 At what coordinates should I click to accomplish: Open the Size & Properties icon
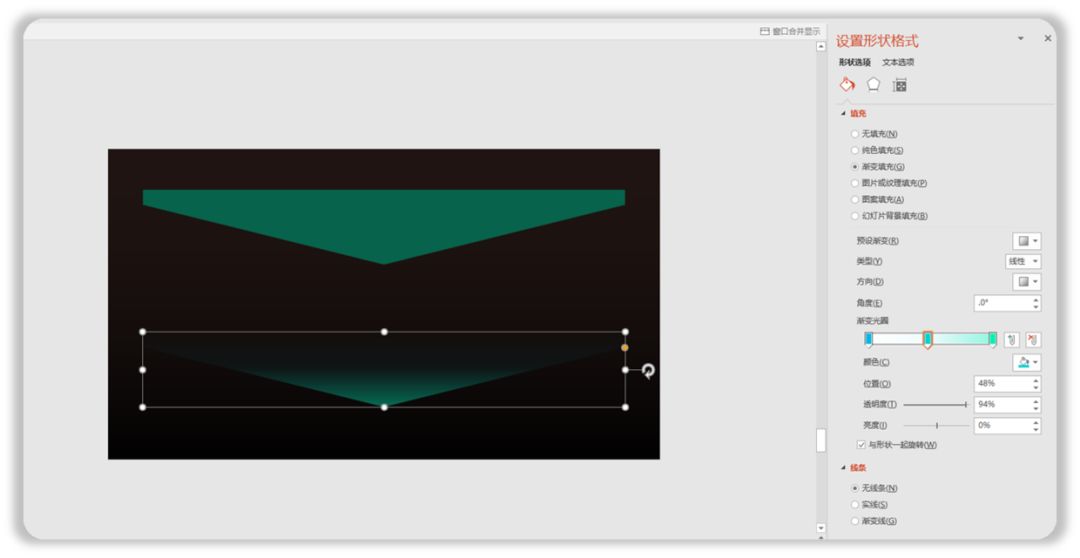[x=900, y=85]
